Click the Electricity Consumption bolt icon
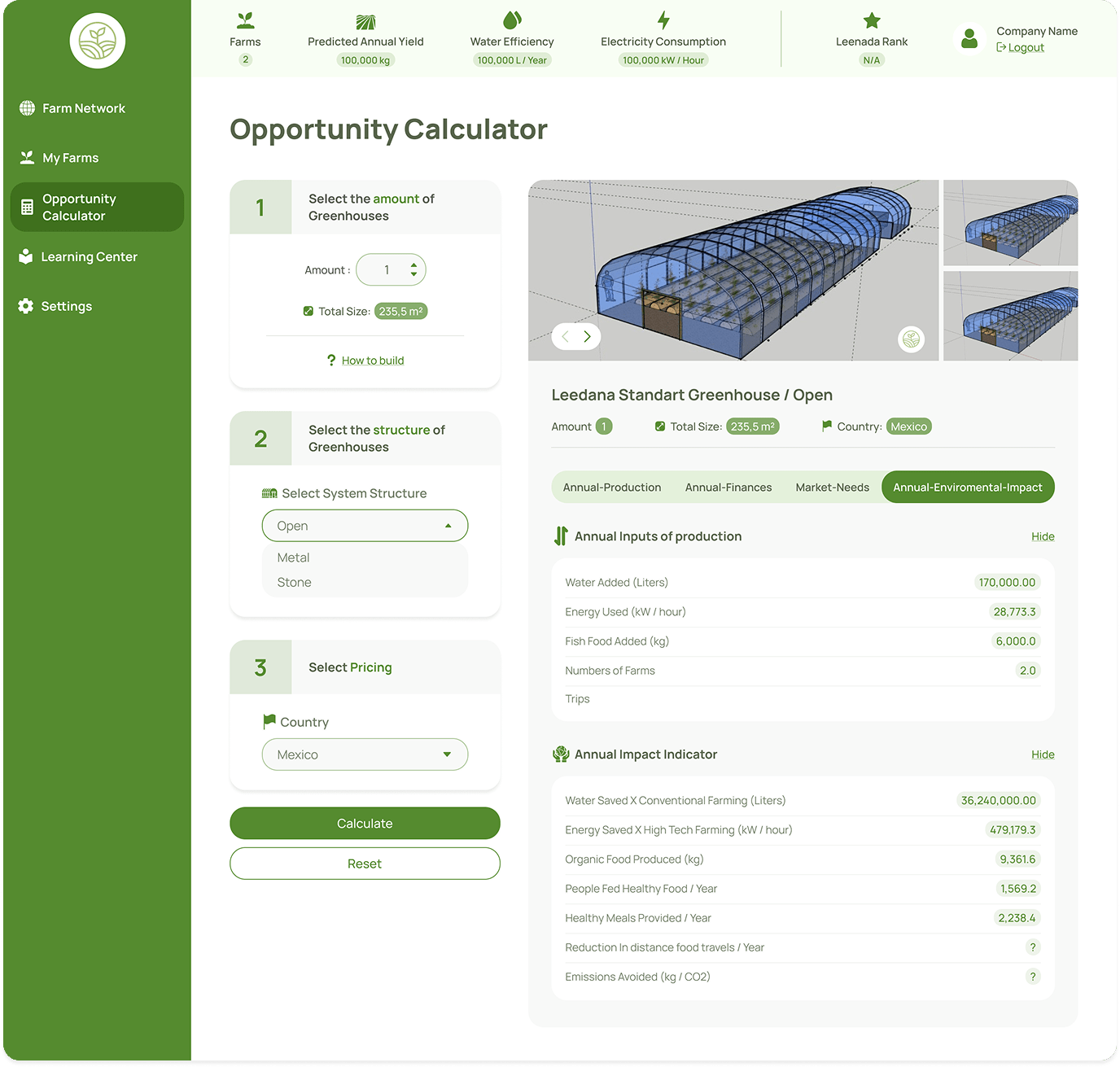Viewport: 1120px width, 1067px height. tap(663, 20)
